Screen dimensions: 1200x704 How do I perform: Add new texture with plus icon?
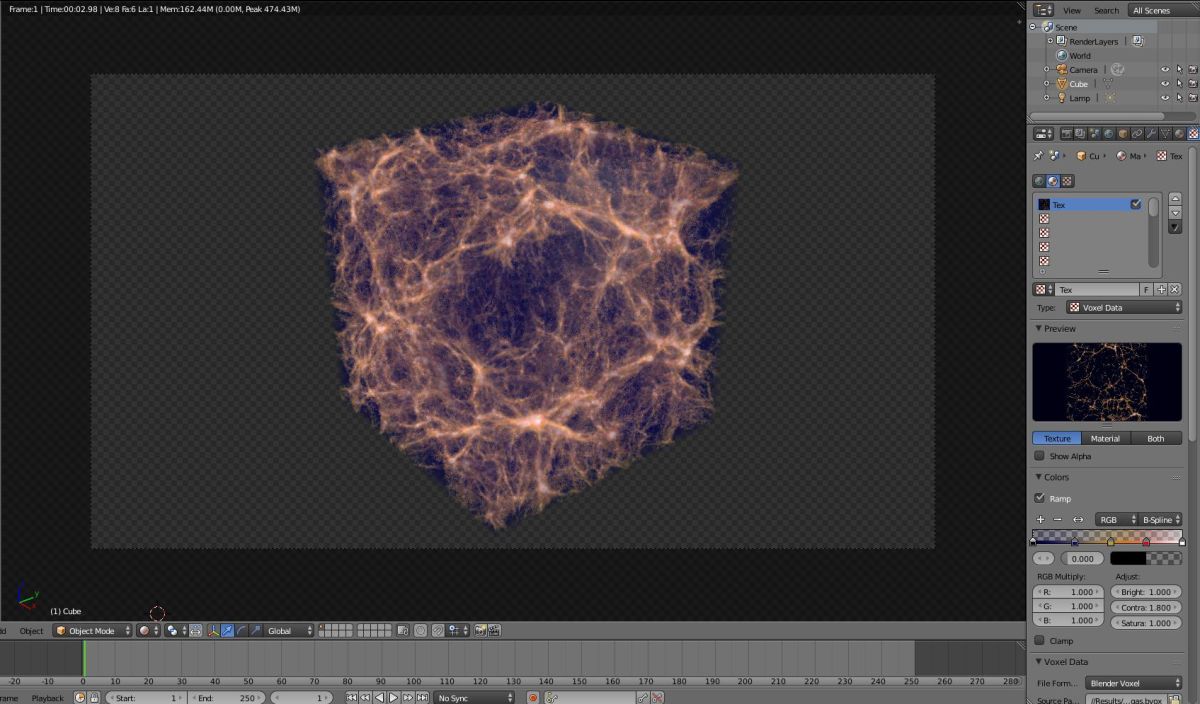[x=1161, y=289]
